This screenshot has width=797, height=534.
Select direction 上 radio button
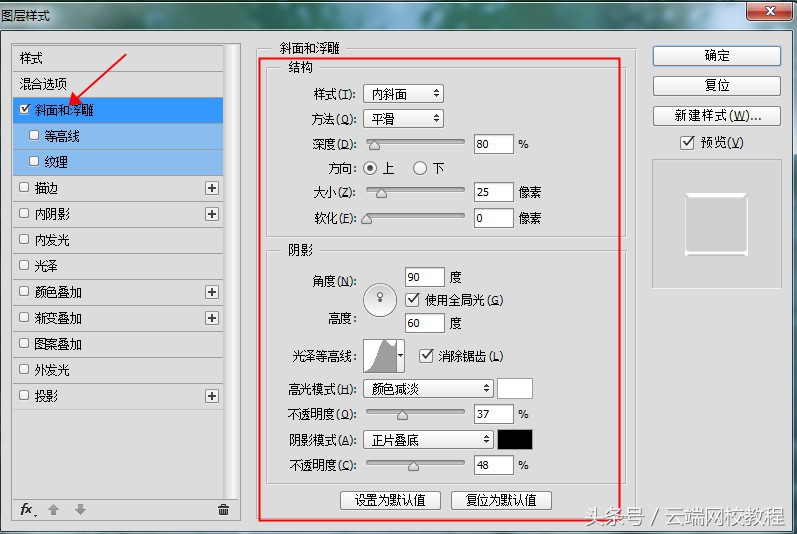[370, 168]
